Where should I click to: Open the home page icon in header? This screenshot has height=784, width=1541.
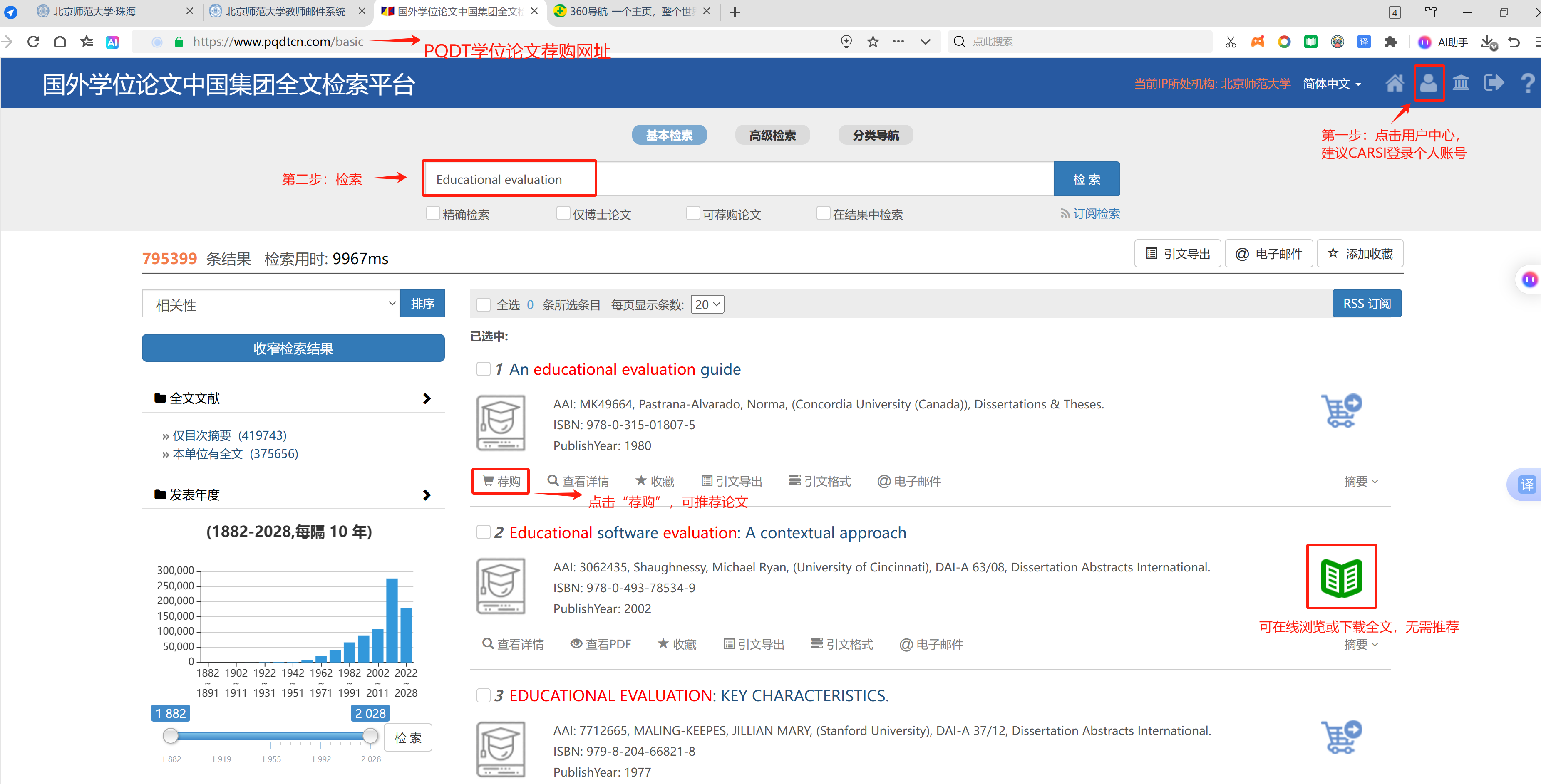[1395, 83]
